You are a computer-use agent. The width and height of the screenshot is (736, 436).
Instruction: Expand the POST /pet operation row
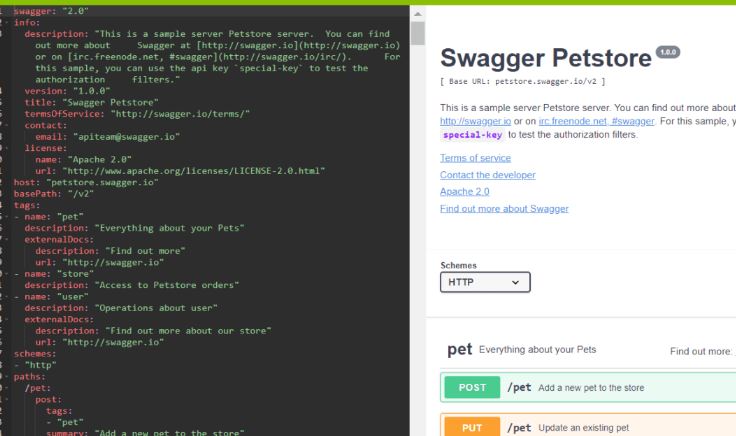(x=588, y=388)
